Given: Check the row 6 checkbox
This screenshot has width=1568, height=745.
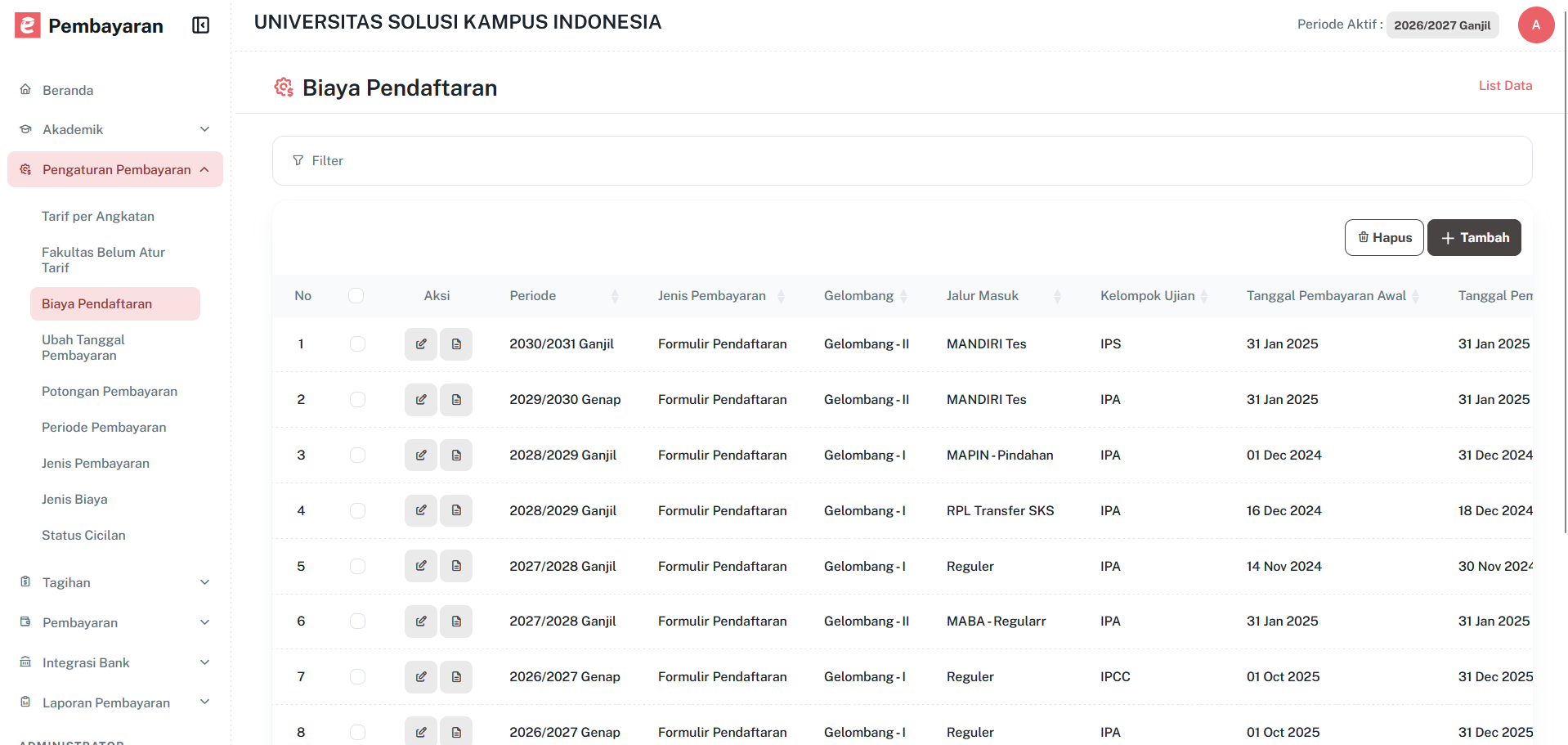Looking at the screenshot, I should 357,622.
